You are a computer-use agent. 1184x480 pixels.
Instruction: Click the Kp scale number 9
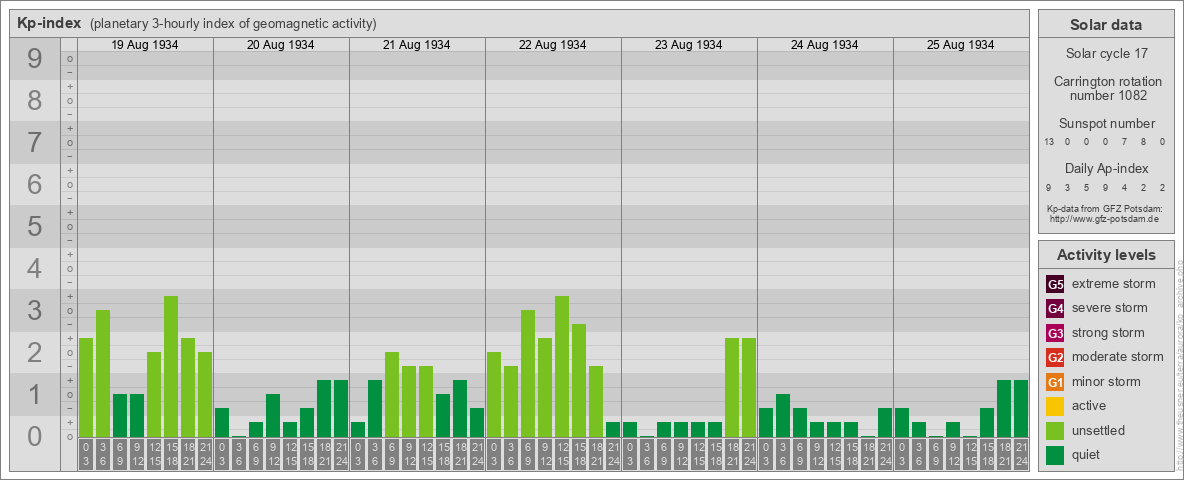click(x=34, y=59)
